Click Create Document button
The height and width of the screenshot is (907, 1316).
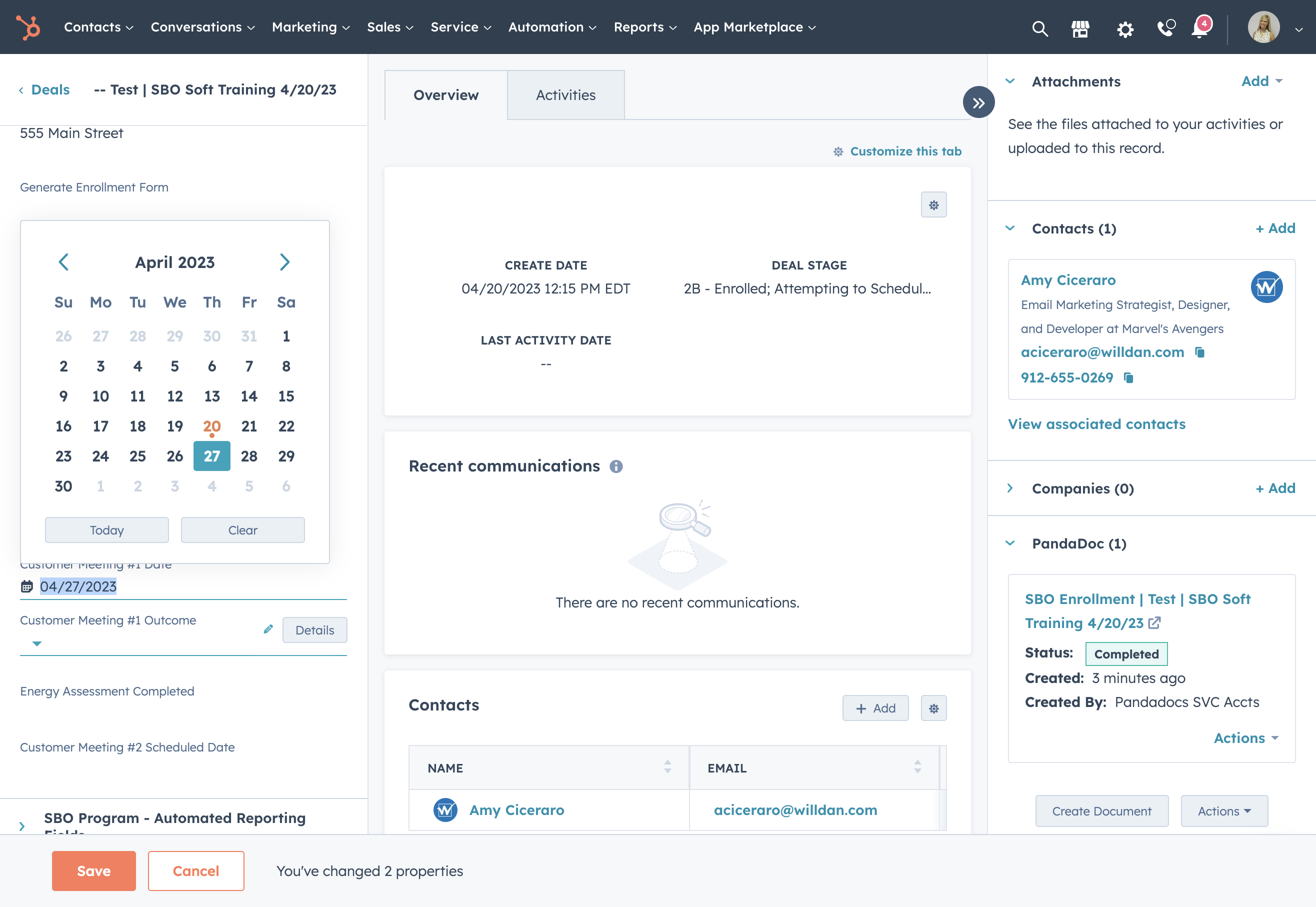[x=1102, y=811]
